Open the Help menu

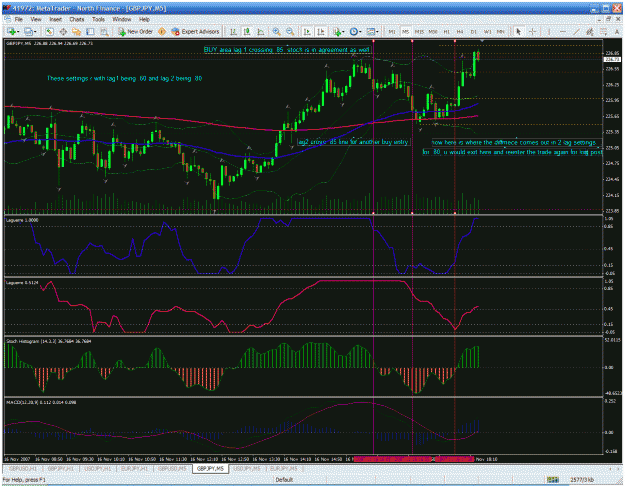[144, 19]
